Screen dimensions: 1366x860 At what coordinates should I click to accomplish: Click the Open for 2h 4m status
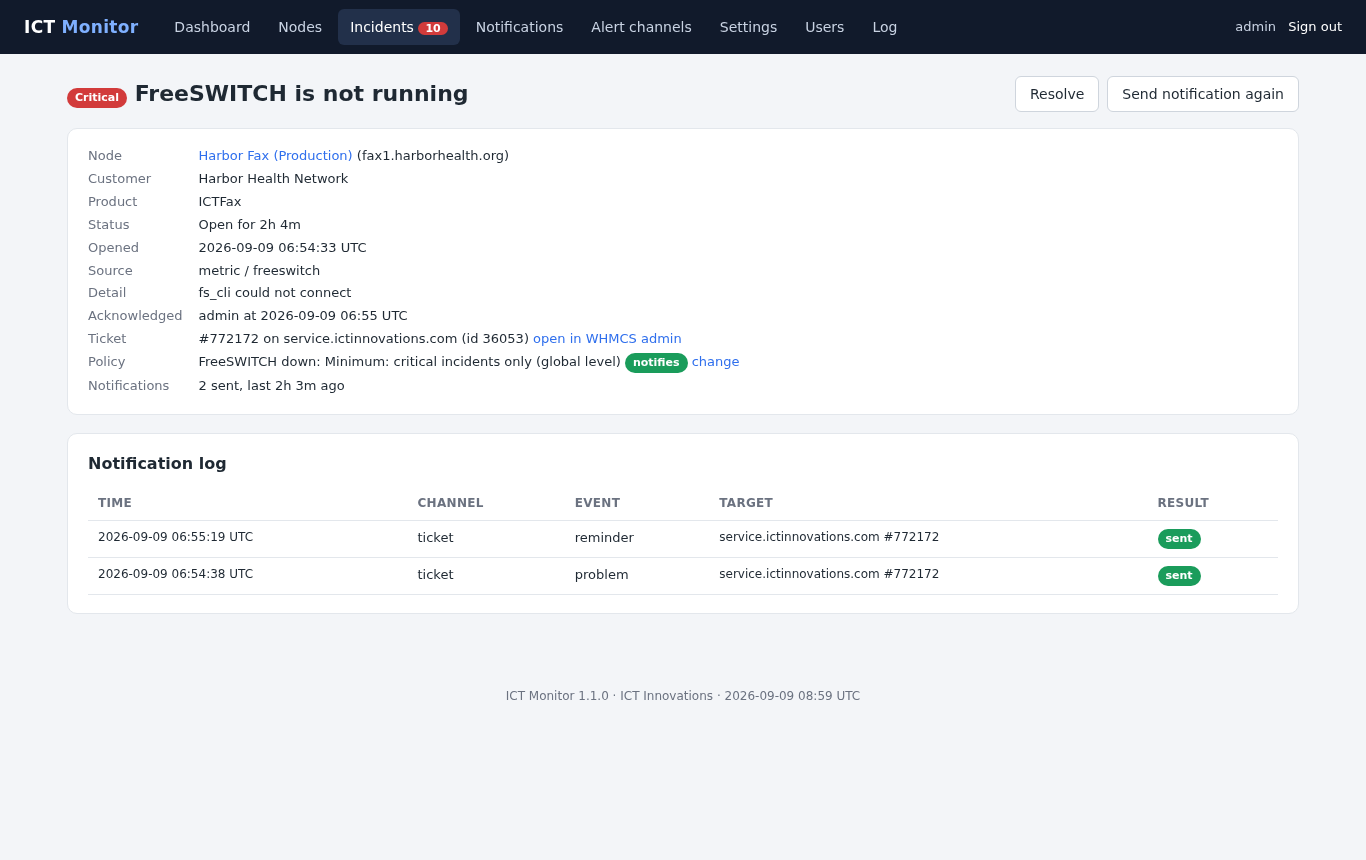249,225
